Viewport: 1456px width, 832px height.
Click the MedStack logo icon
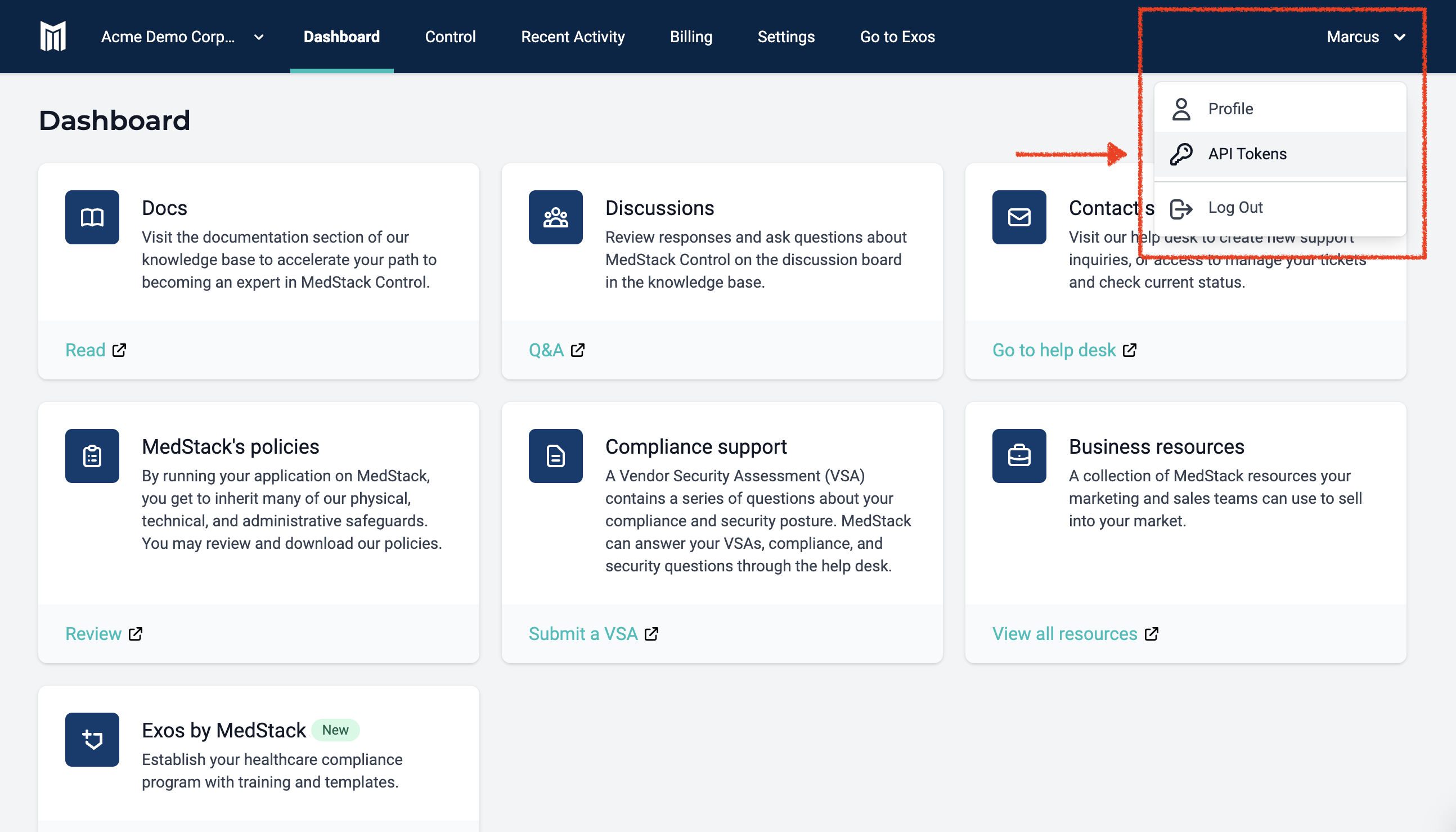[53, 37]
